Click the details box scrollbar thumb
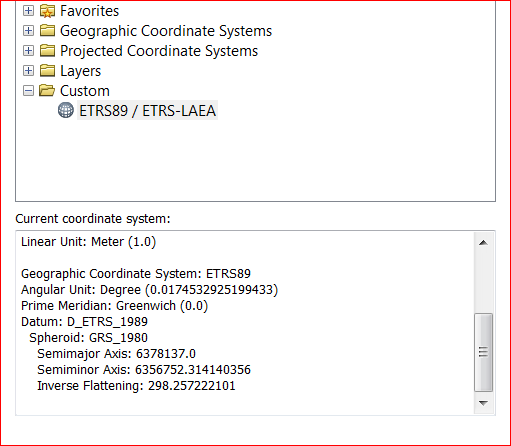This screenshot has width=511, height=446. point(483,352)
